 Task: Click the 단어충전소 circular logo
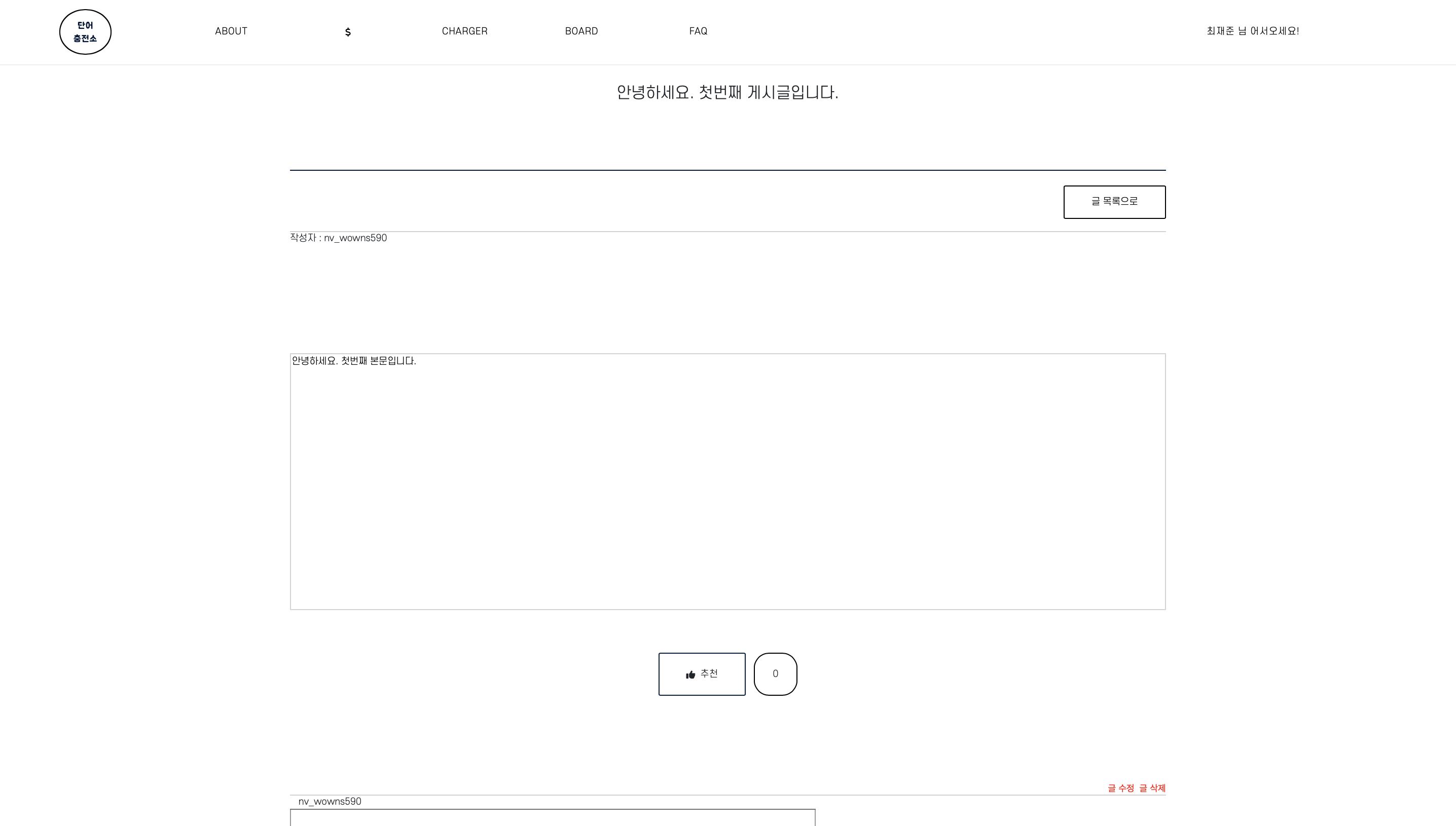click(85, 32)
